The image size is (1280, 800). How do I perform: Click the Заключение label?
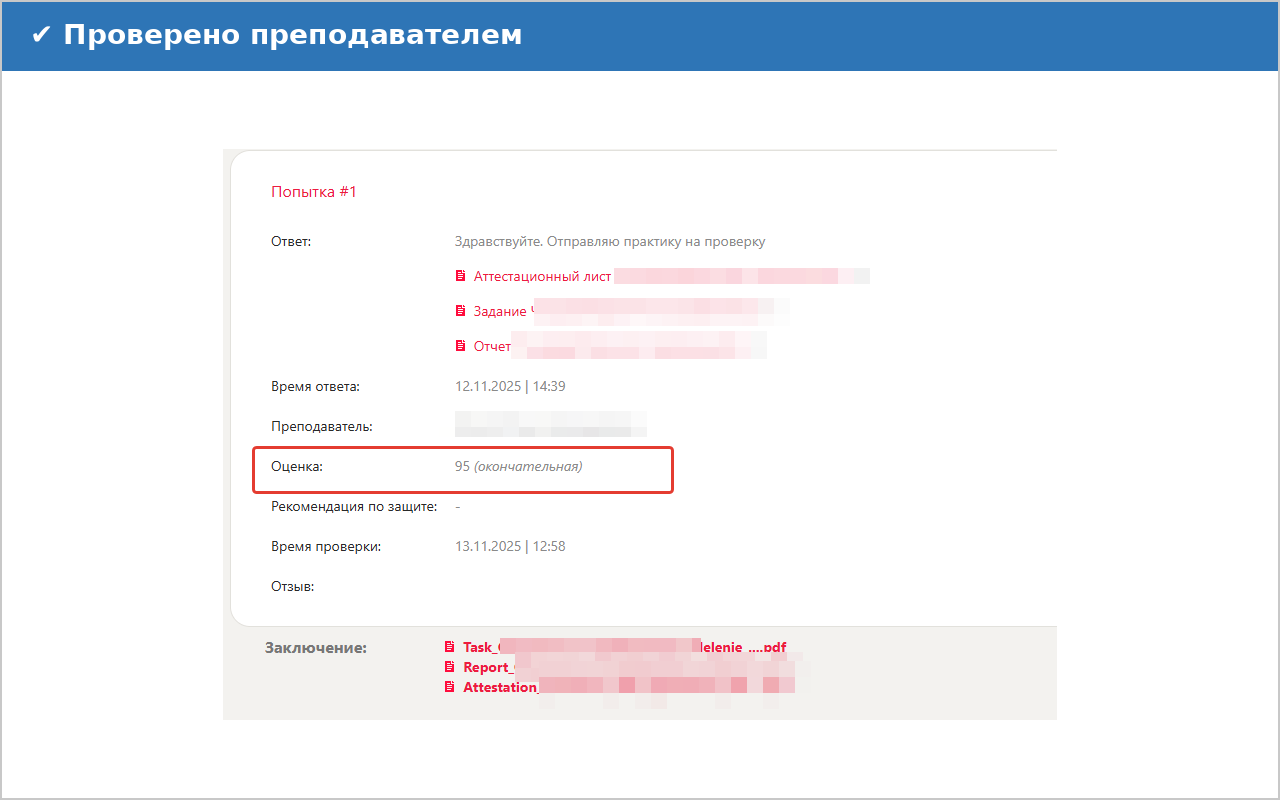pos(315,648)
